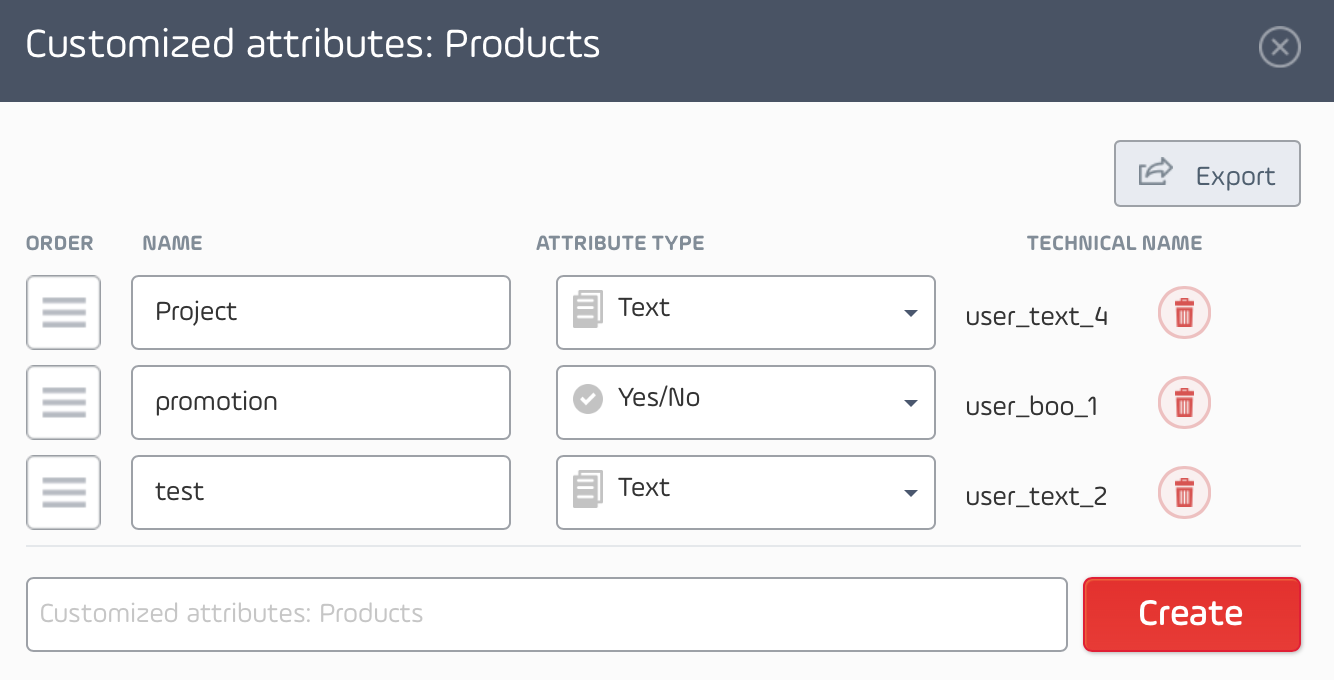Screen dimensions: 1334x680
Task: Export the customized attributes
Action: [x=1208, y=174]
